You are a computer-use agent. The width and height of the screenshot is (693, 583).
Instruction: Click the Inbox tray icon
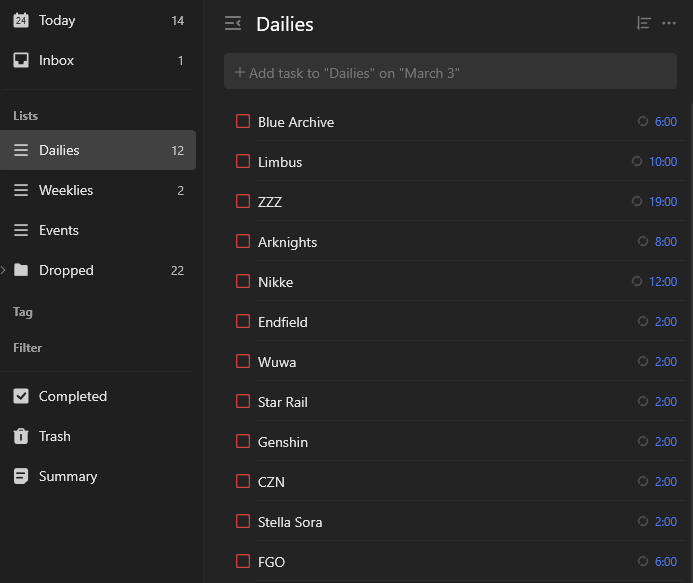click(21, 60)
